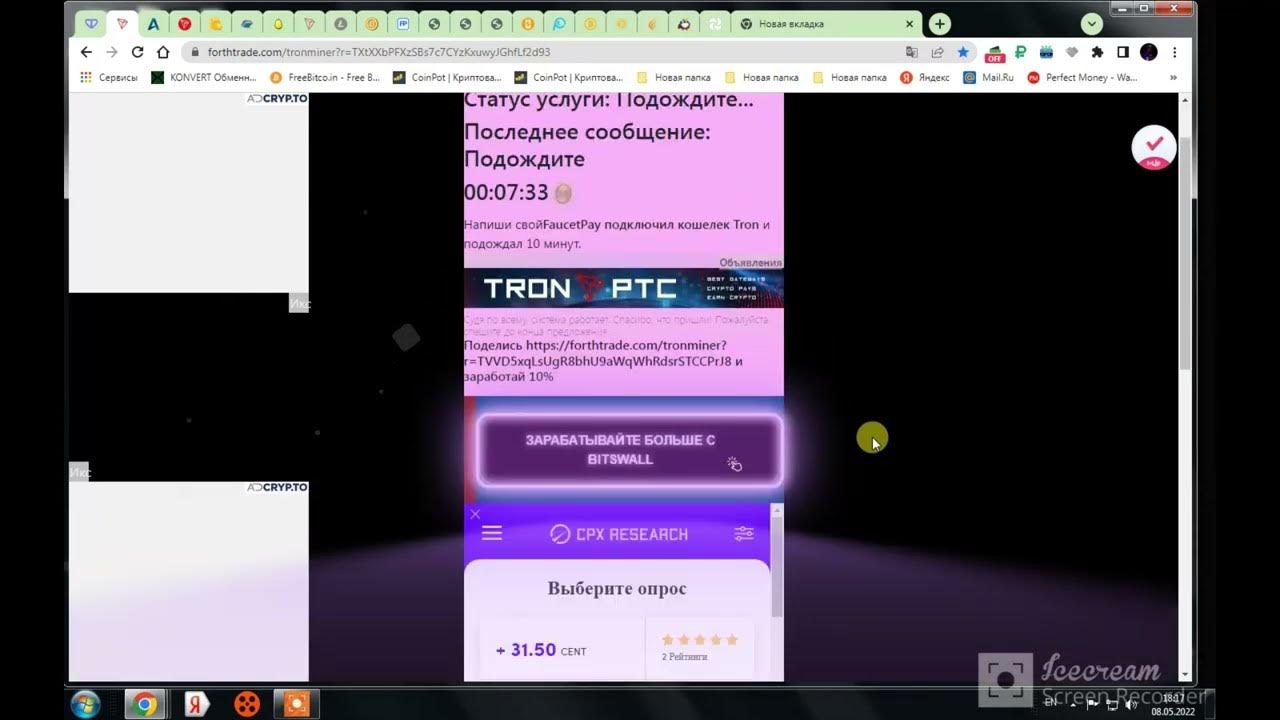
Task: Open the CPX Research hamburger menu
Action: point(492,534)
